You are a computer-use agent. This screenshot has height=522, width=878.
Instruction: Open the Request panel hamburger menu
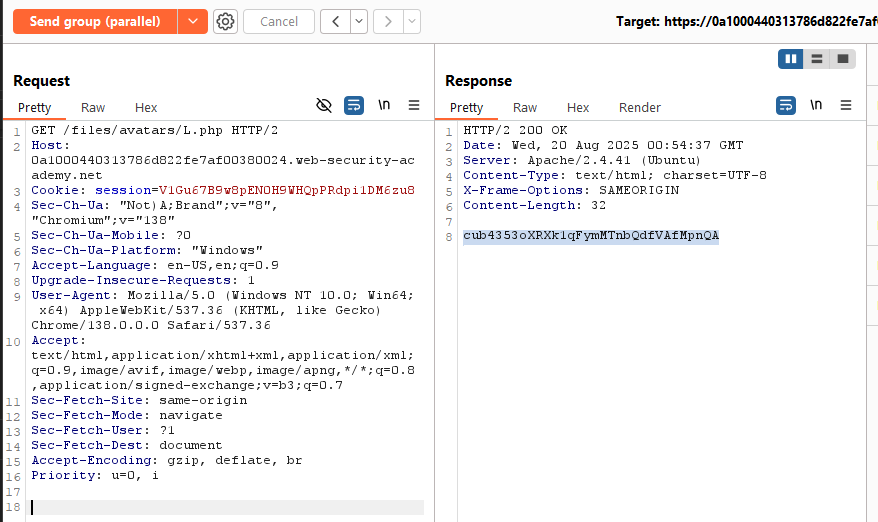[414, 105]
